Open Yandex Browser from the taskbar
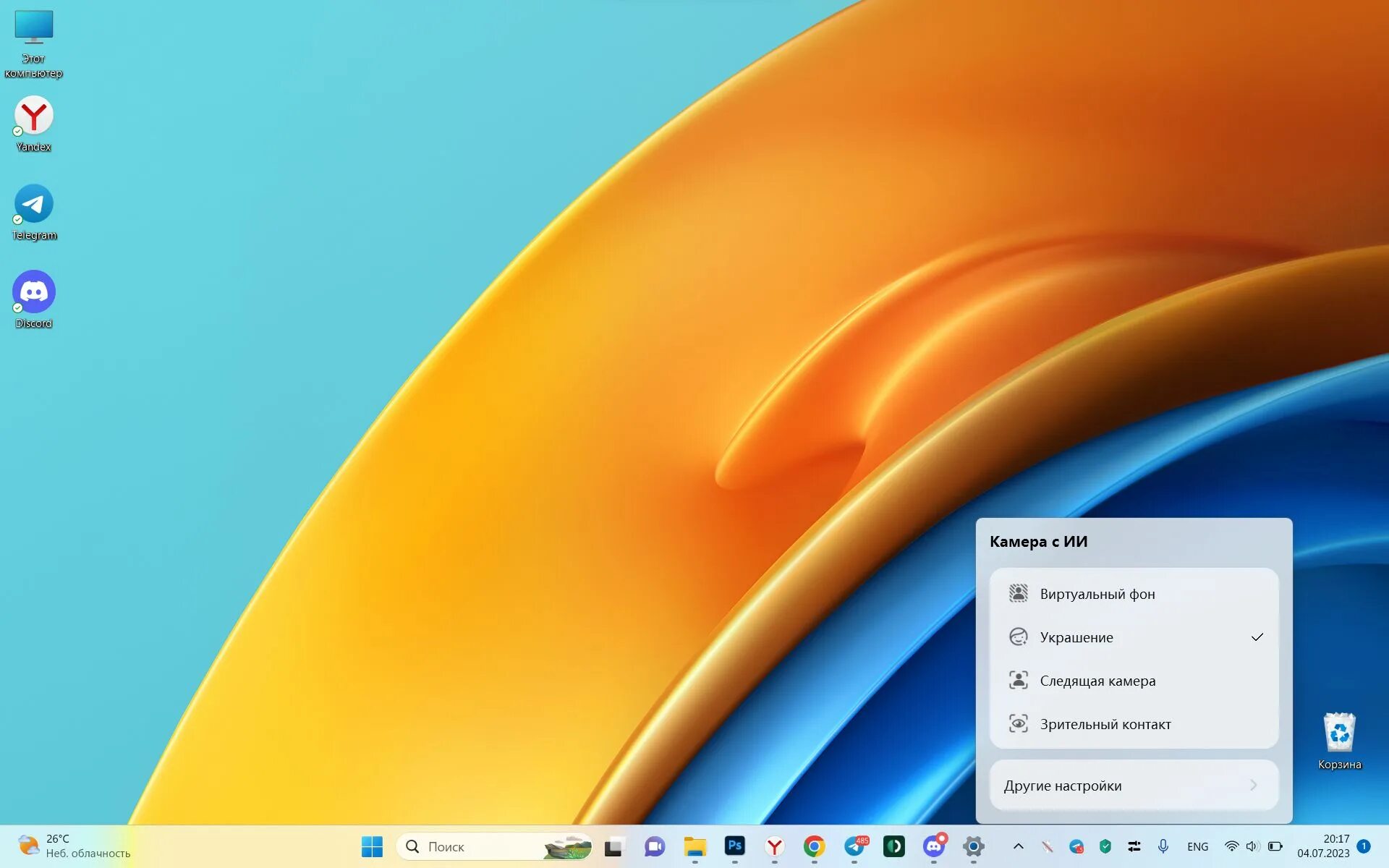This screenshot has width=1389, height=868. click(x=774, y=846)
